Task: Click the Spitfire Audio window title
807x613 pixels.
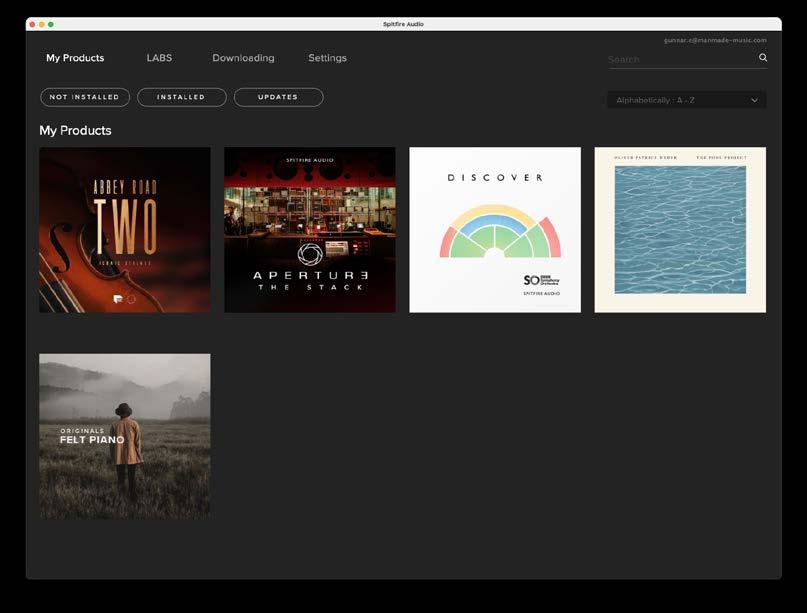Action: point(403,24)
